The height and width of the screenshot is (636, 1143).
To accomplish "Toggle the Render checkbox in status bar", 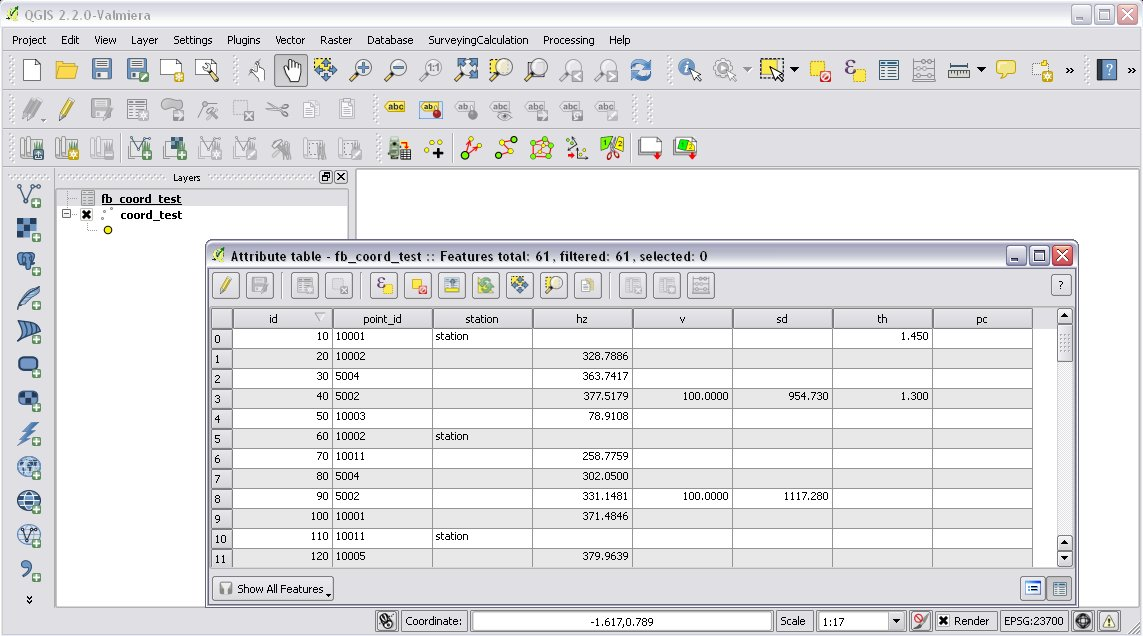I will [944, 621].
